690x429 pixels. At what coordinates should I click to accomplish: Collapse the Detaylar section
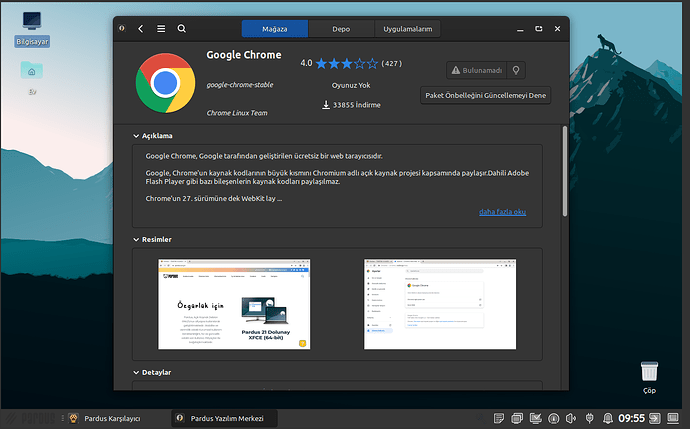136,372
